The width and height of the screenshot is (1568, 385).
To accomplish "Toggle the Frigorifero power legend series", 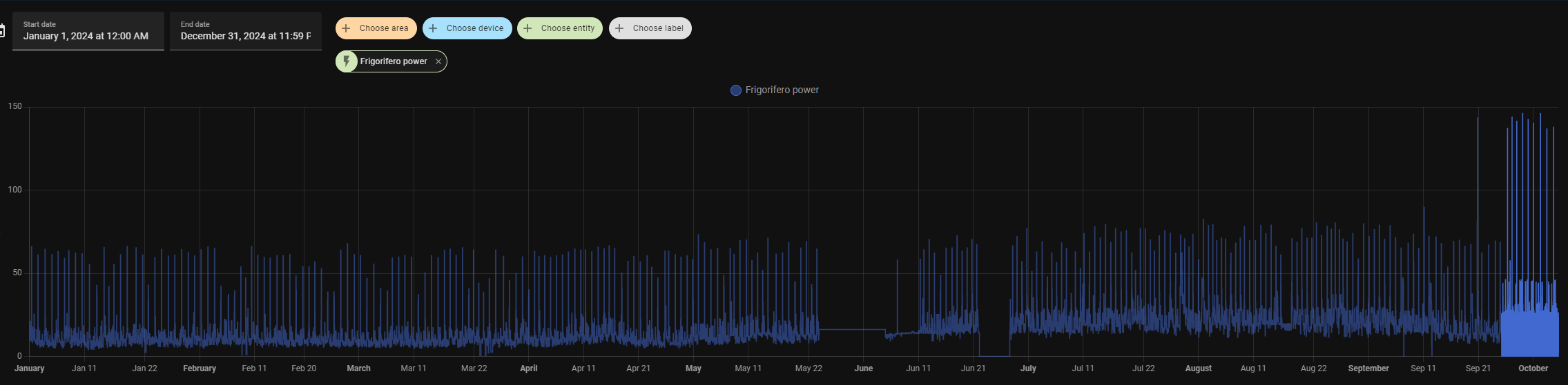I will click(x=782, y=90).
